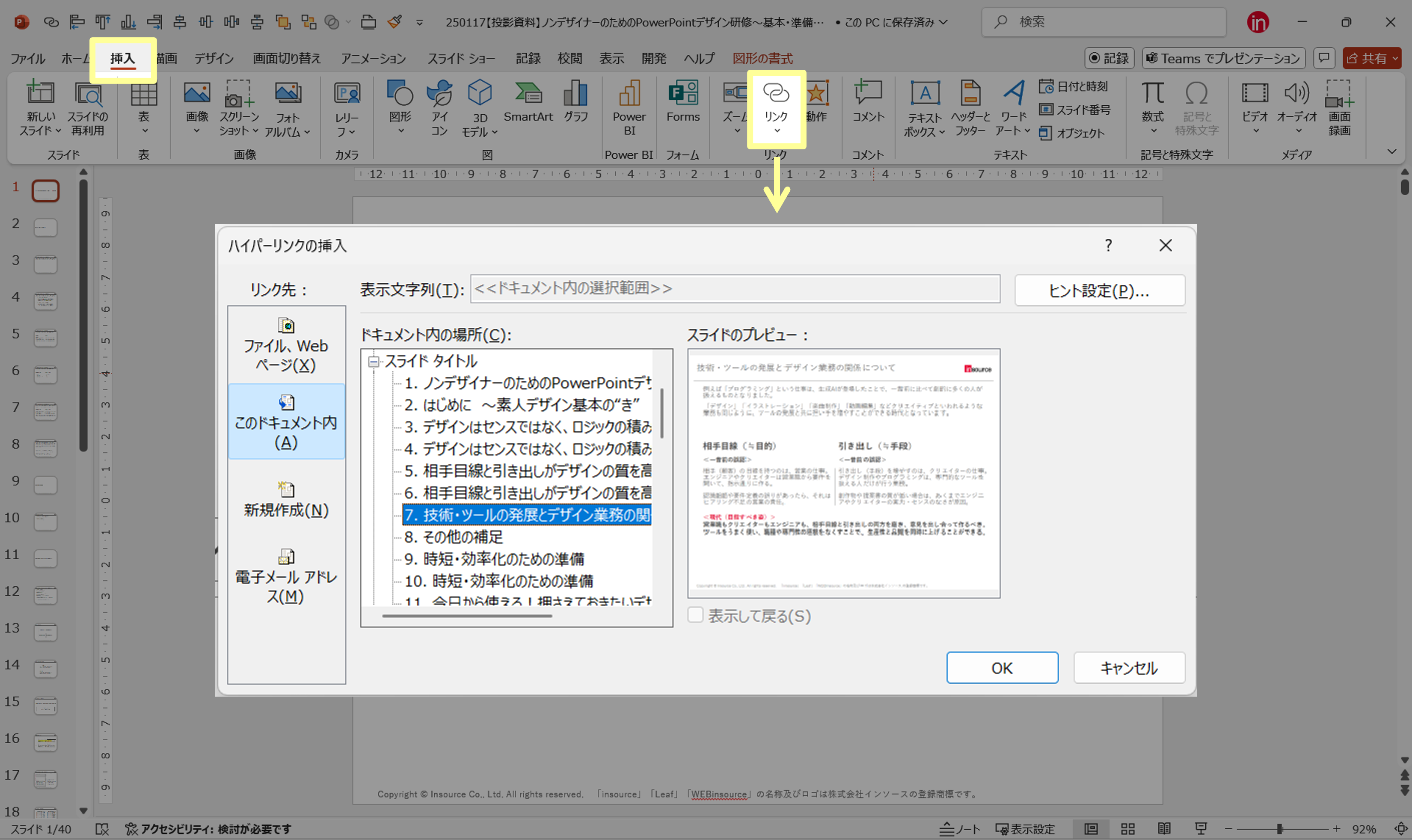This screenshot has height=840, width=1412.
Task: Click the レリーフ camera icon
Action: tap(346, 108)
